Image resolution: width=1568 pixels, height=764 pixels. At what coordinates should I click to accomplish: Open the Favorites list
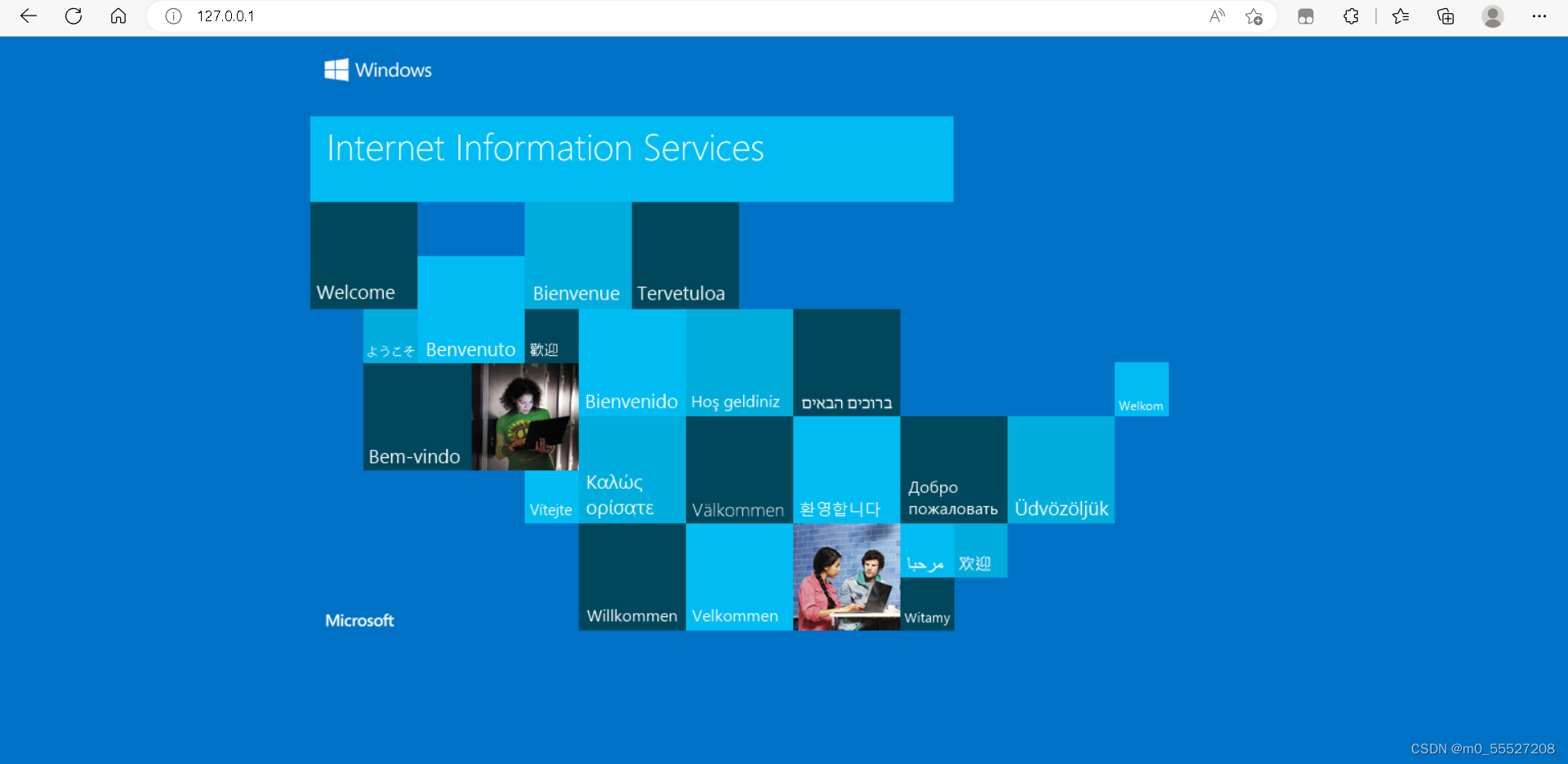click(1401, 16)
